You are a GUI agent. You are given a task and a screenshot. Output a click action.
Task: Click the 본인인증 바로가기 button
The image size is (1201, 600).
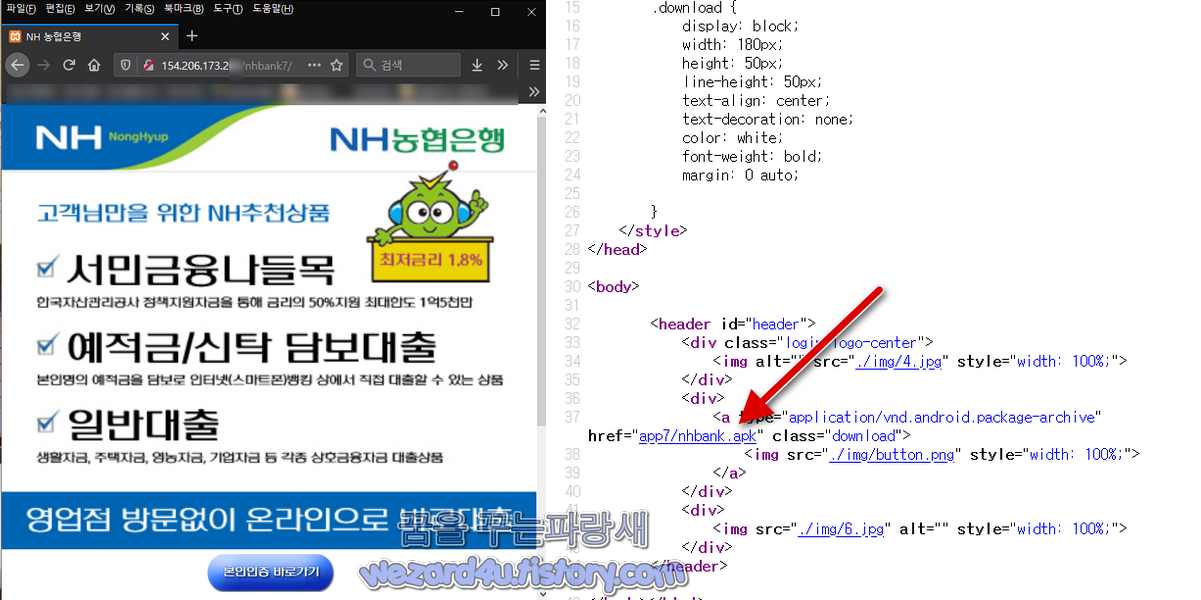[x=270, y=572]
